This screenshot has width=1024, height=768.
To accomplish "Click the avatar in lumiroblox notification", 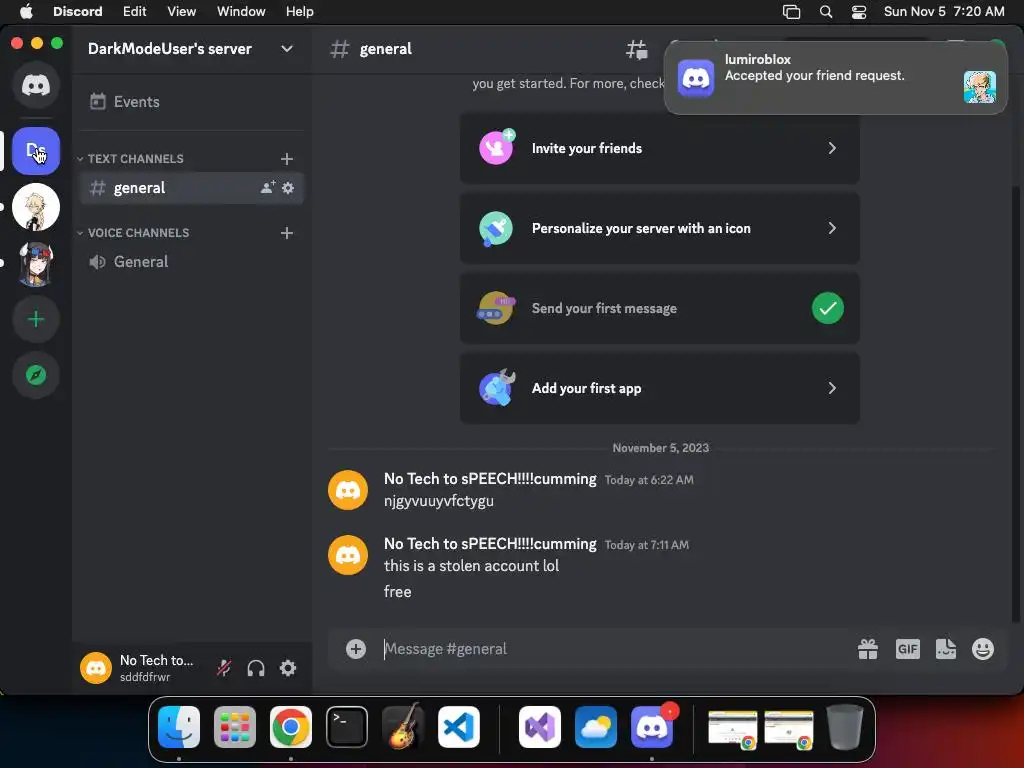I will coord(980,87).
